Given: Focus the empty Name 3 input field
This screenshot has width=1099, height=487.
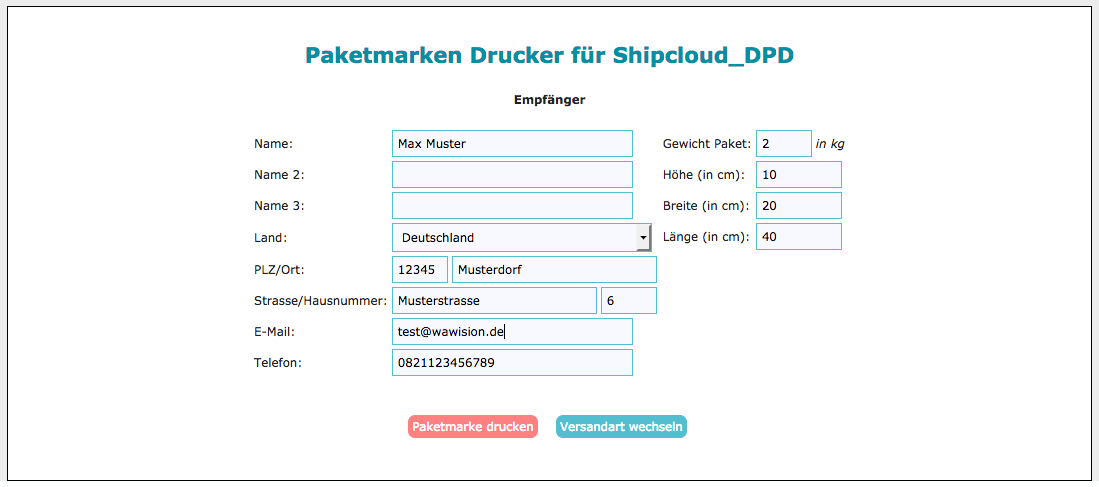Looking at the screenshot, I should tap(512, 206).
